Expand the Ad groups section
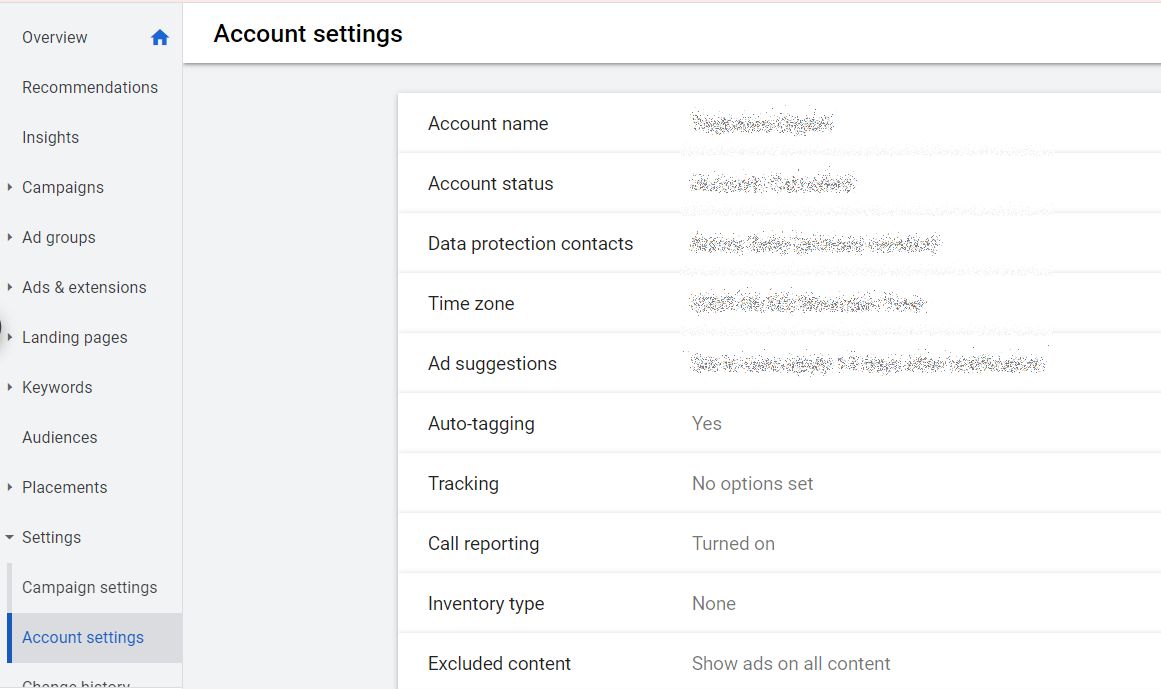Screen dimensions: 1161x689 pyautogui.click(x=10, y=237)
